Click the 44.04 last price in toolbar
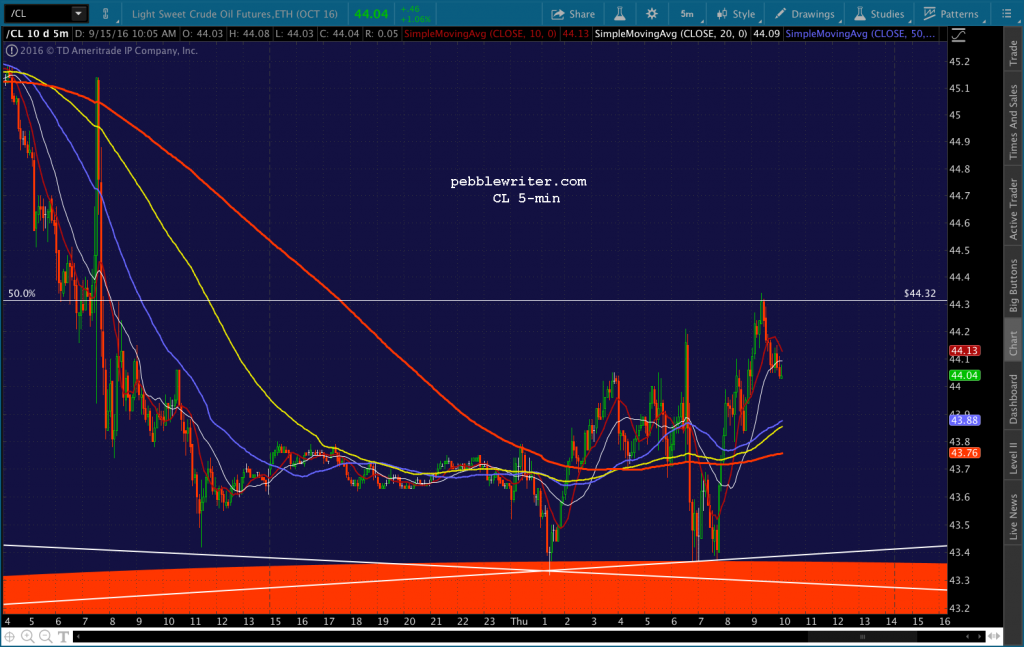This screenshot has width=1024, height=647. (371, 14)
